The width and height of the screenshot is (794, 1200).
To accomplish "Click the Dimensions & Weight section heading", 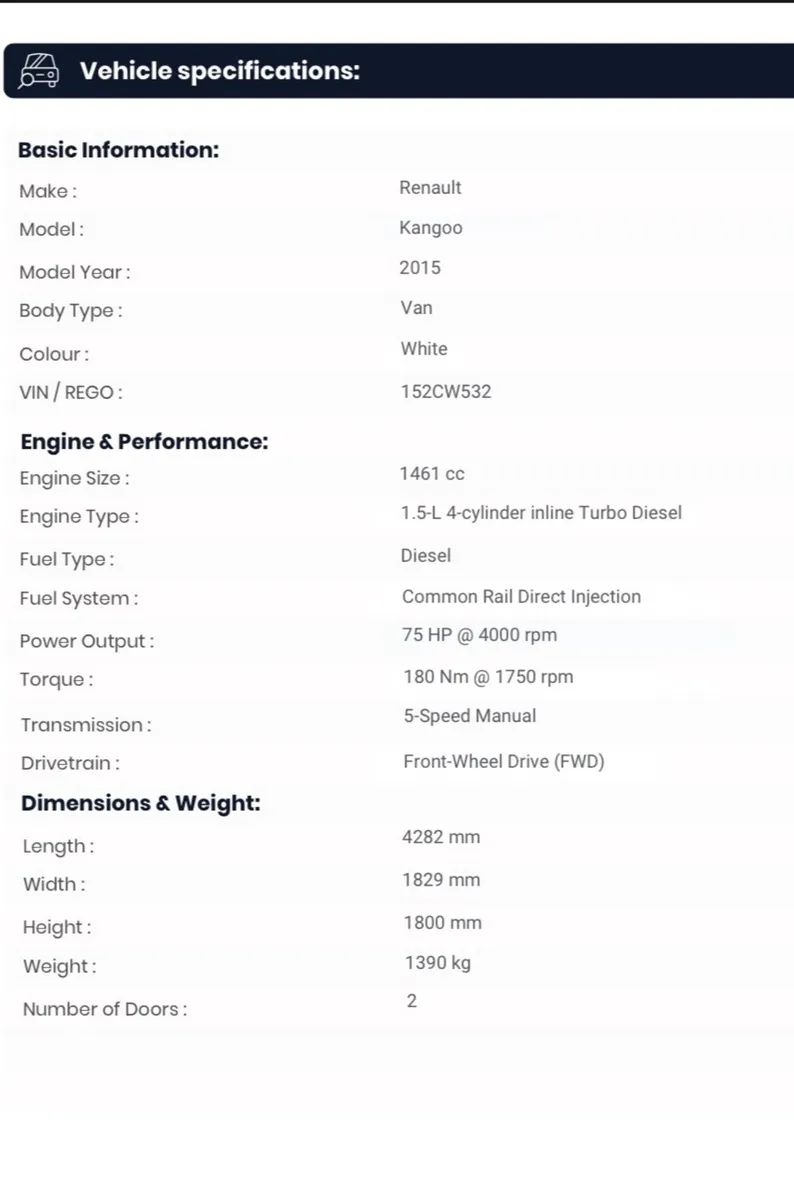I will pos(140,803).
